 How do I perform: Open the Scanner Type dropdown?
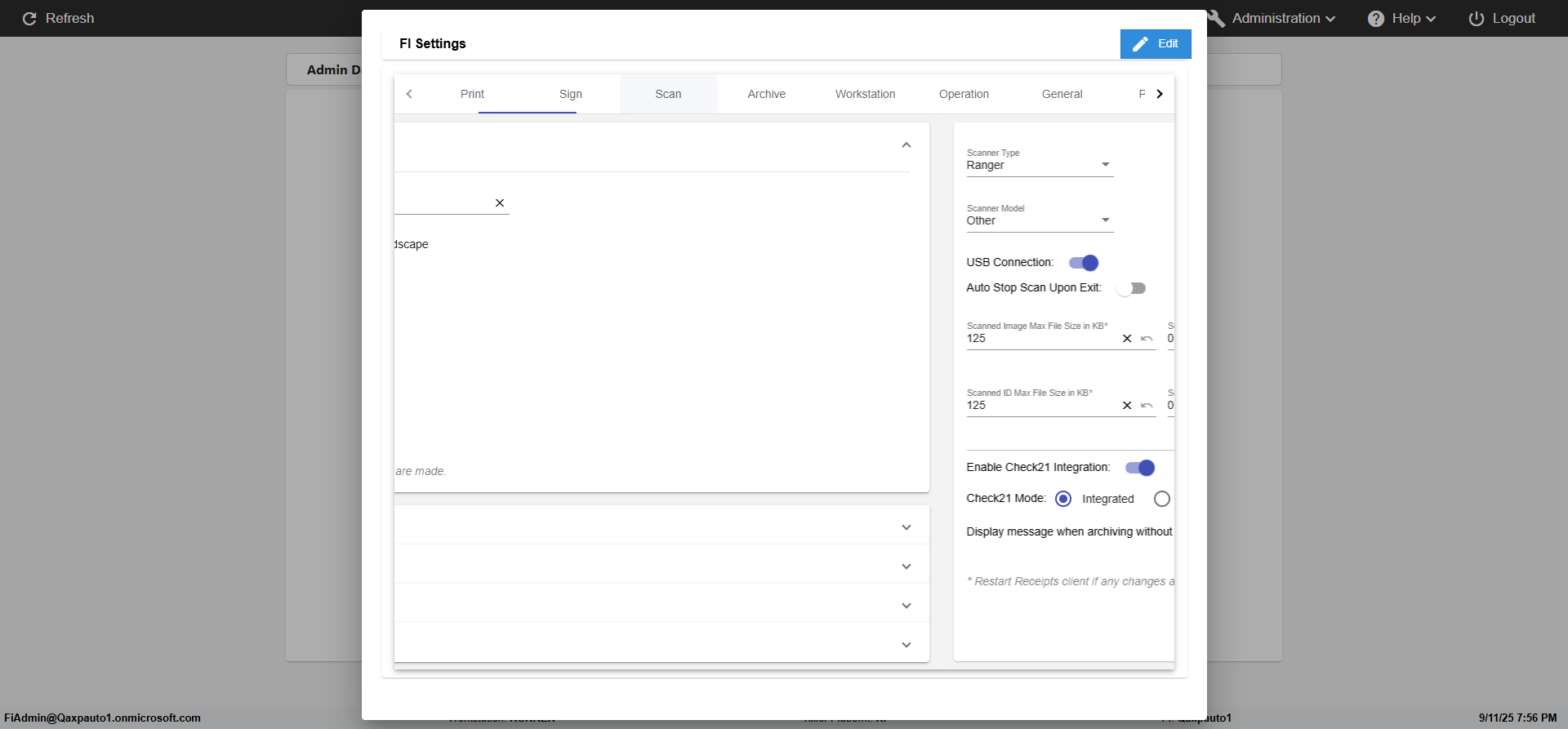tap(1039, 165)
